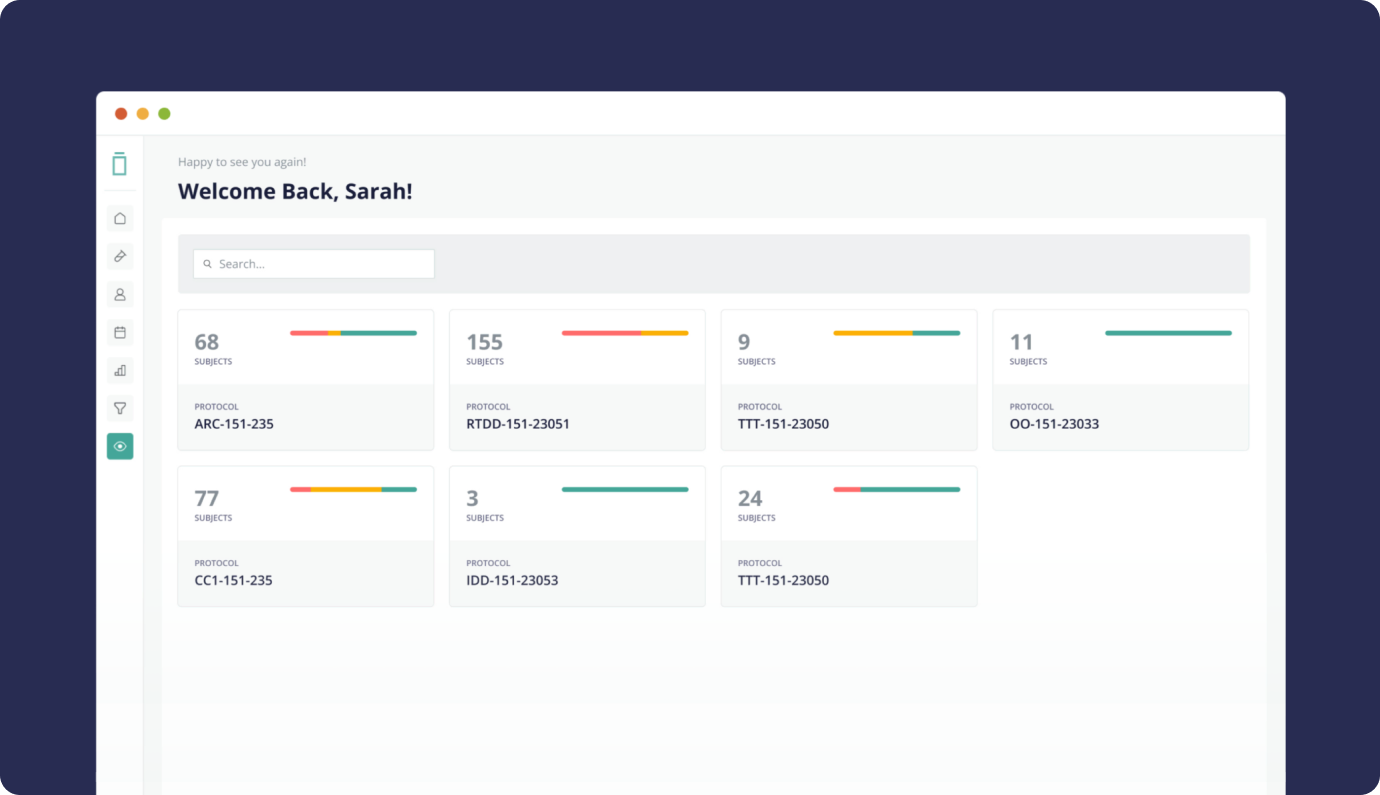Image resolution: width=1380 pixels, height=795 pixels.
Task: Click the 24 subjects count
Action: (750, 499)
